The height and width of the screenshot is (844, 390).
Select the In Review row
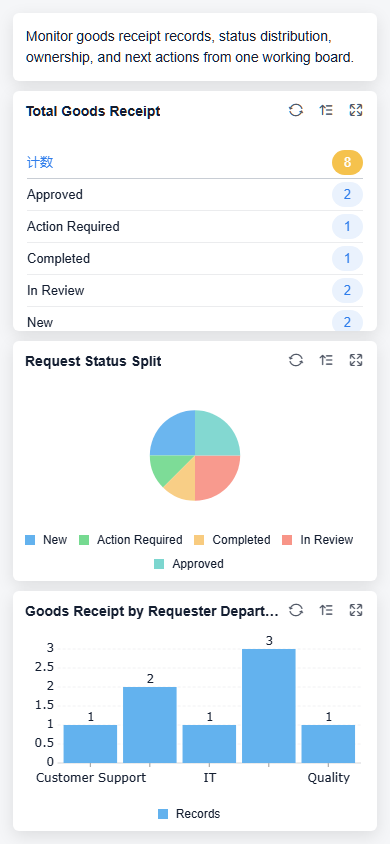tap(195, 291)
